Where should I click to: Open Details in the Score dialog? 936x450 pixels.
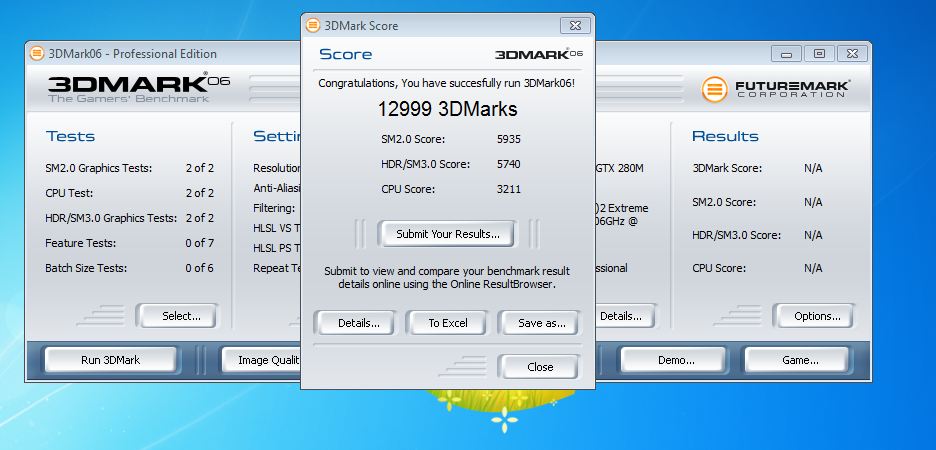pos(358,323)
